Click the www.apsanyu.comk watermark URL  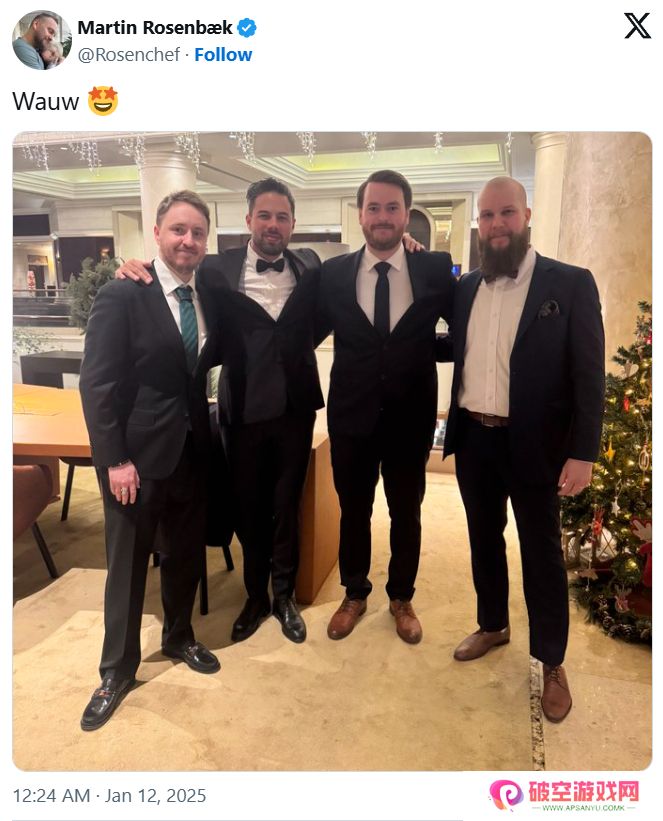(x=583, y=807)
